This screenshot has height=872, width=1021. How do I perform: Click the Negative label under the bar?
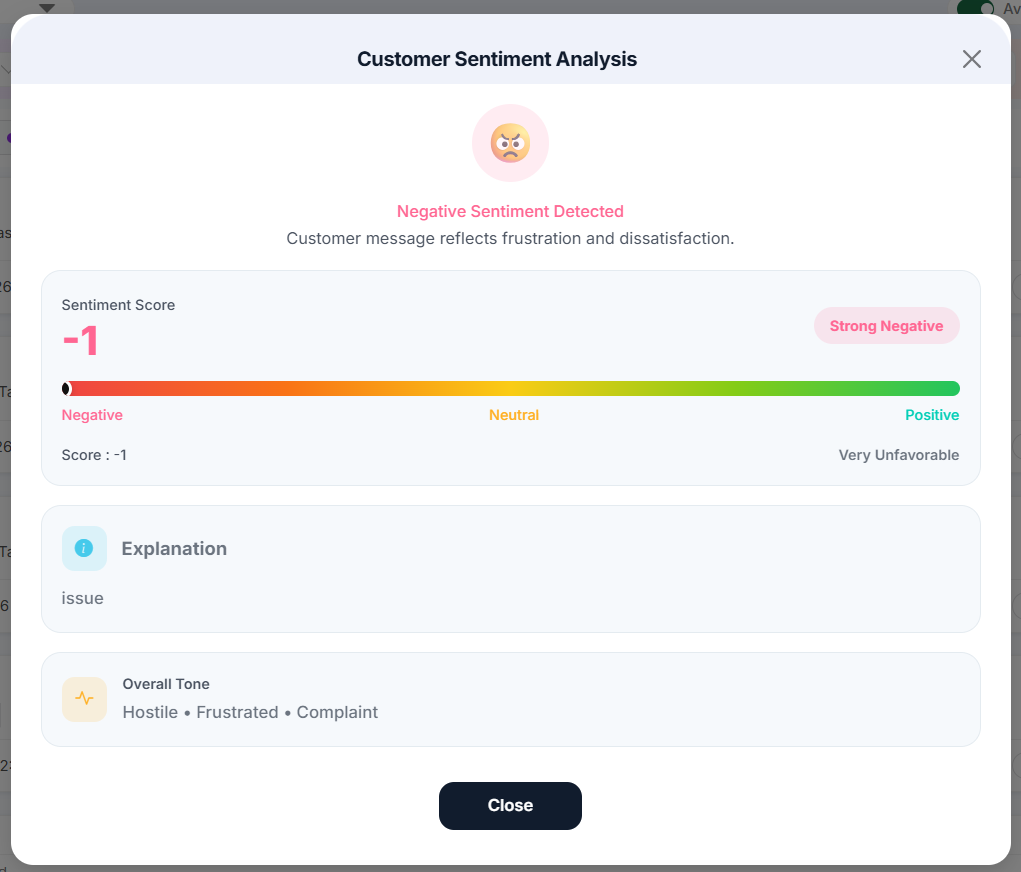pyautogui.click(x=92, y=415)
